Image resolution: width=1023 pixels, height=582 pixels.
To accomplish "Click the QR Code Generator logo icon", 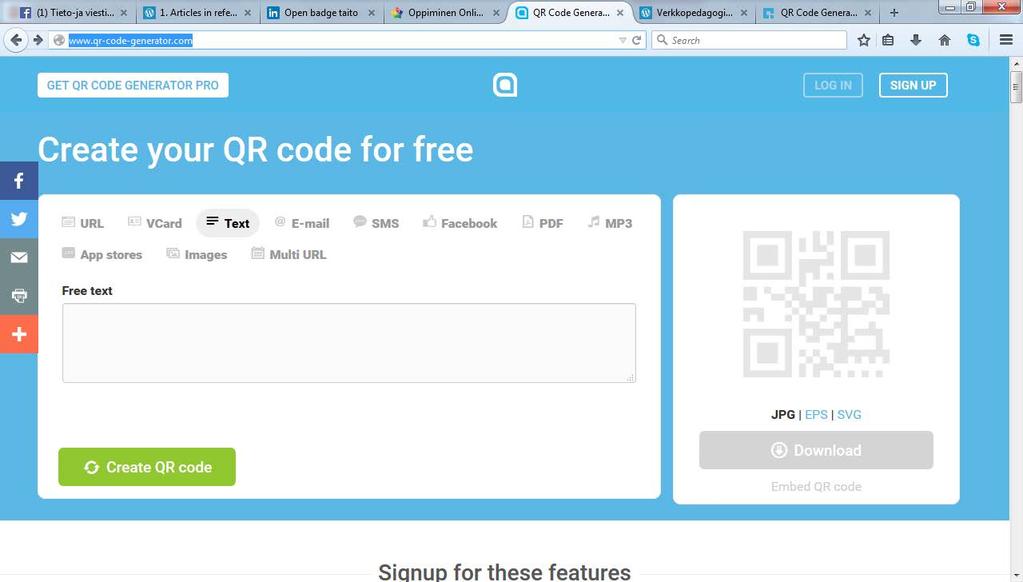I will [x=505, y=85].
